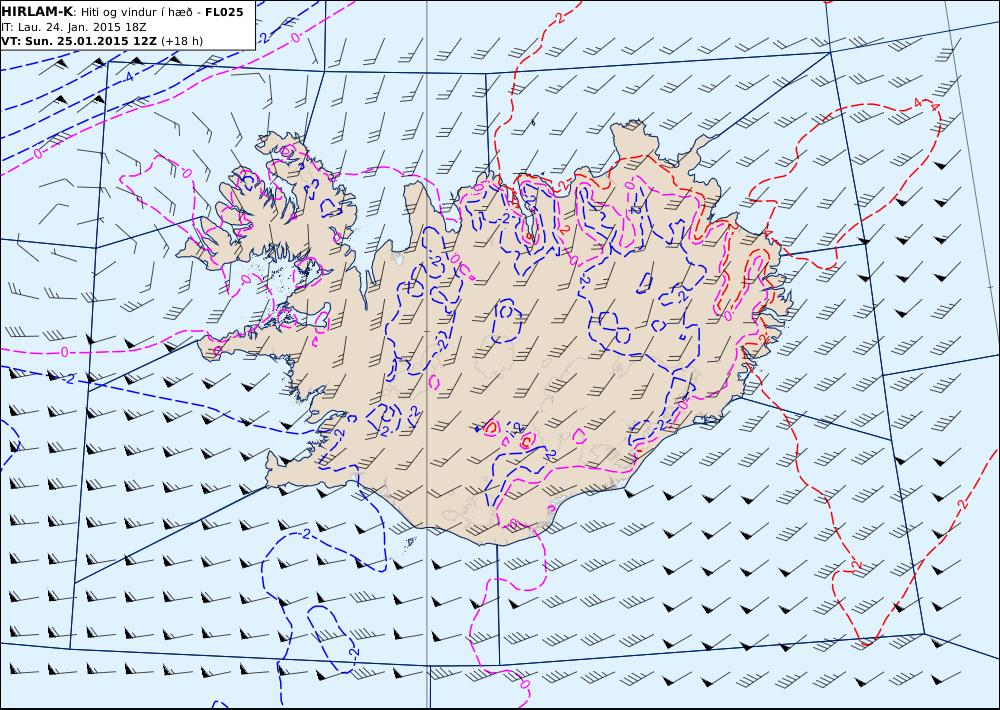Click the valid time 'Sun. 25.01.2015 12Z'

(91, 41)
